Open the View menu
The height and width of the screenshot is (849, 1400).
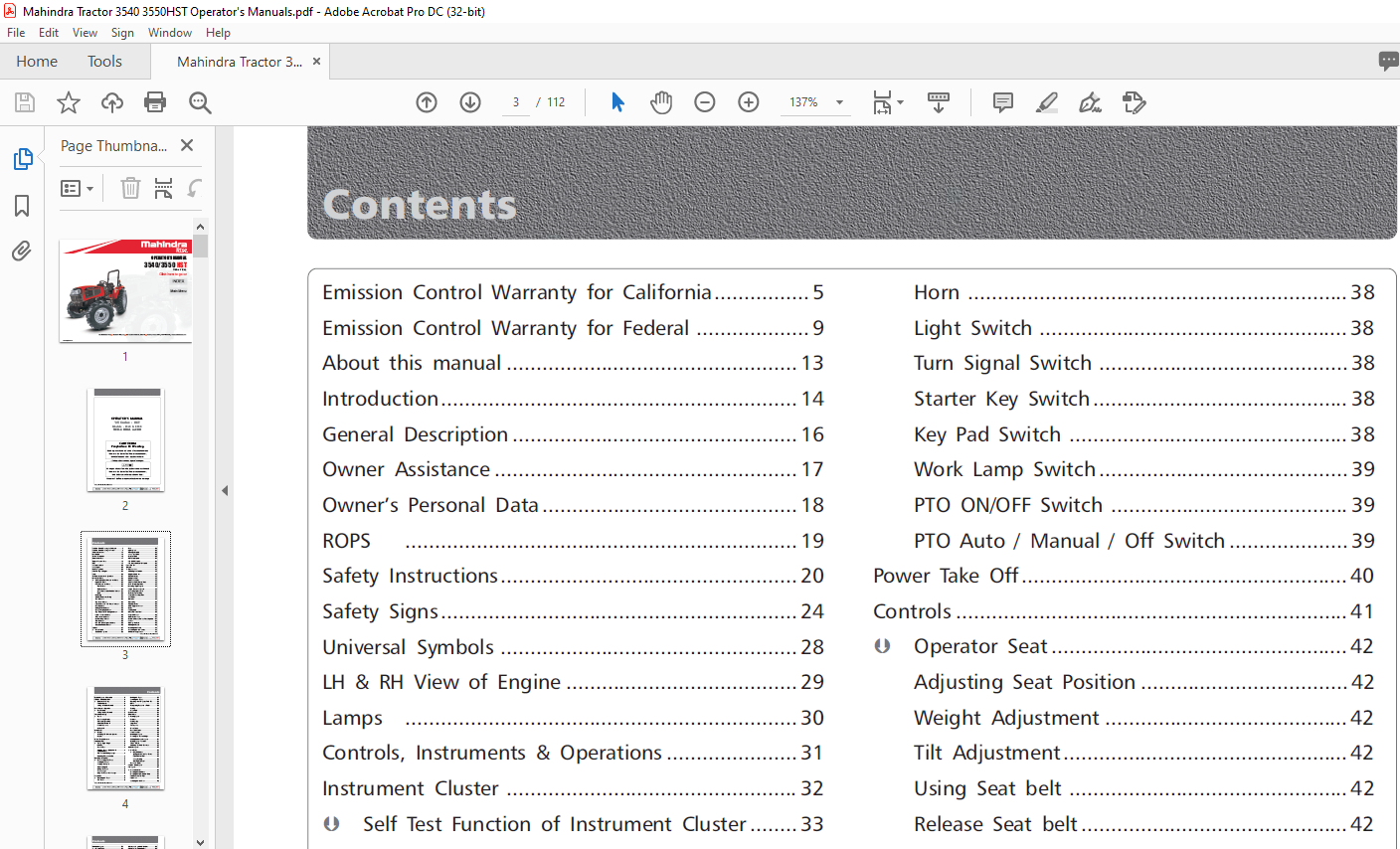point(85,33)
